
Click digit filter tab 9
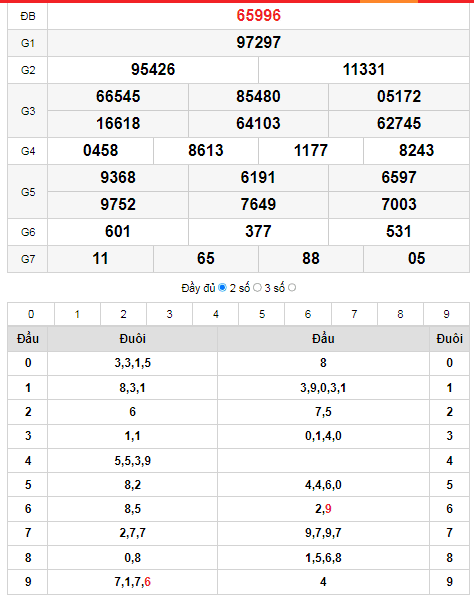tap(446, 314)
